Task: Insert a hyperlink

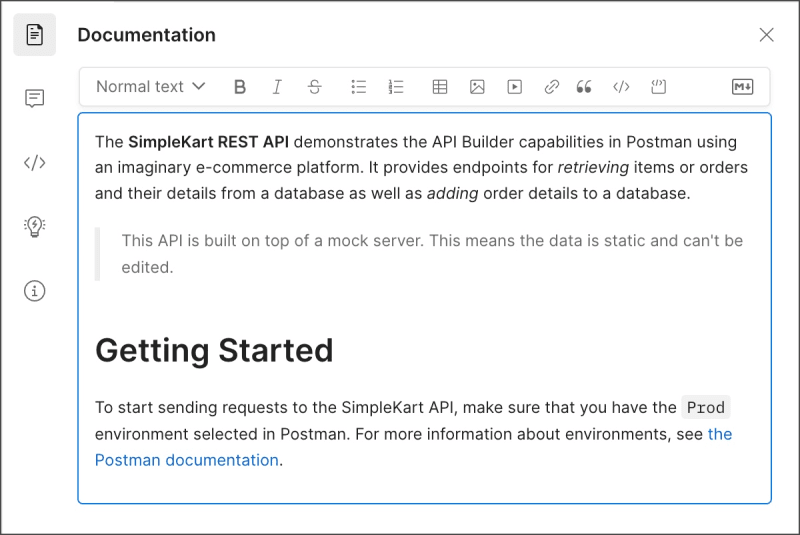Action: pyautogui.click(x=552, y=87)
